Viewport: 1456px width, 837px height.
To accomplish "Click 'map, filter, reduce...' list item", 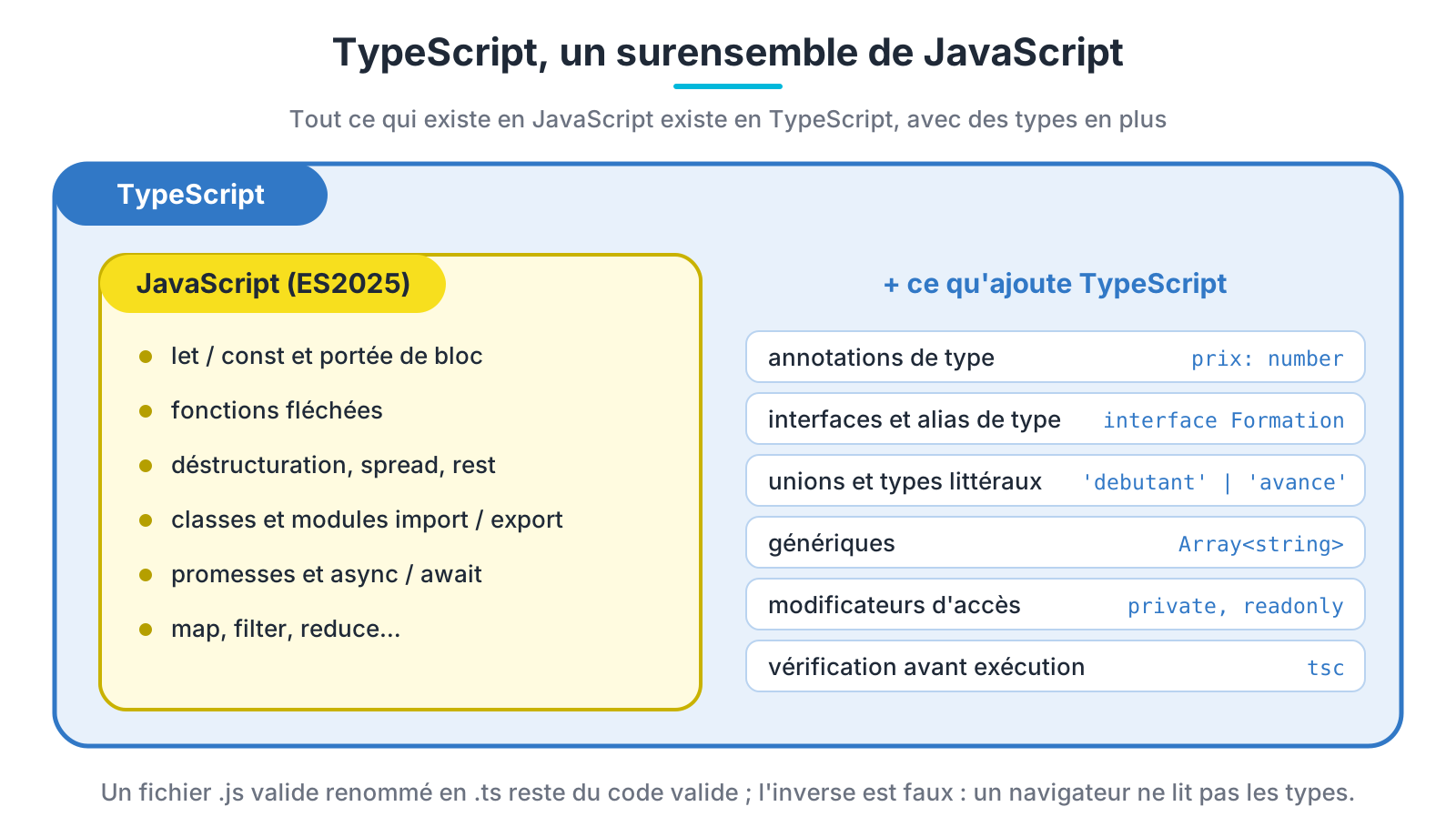I will click(286, 629).
